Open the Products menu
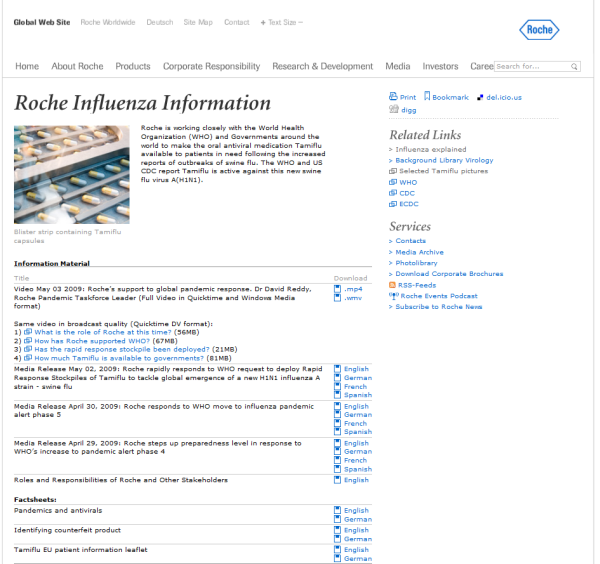Viewport: 600px width, 564px height. (132, 67)
